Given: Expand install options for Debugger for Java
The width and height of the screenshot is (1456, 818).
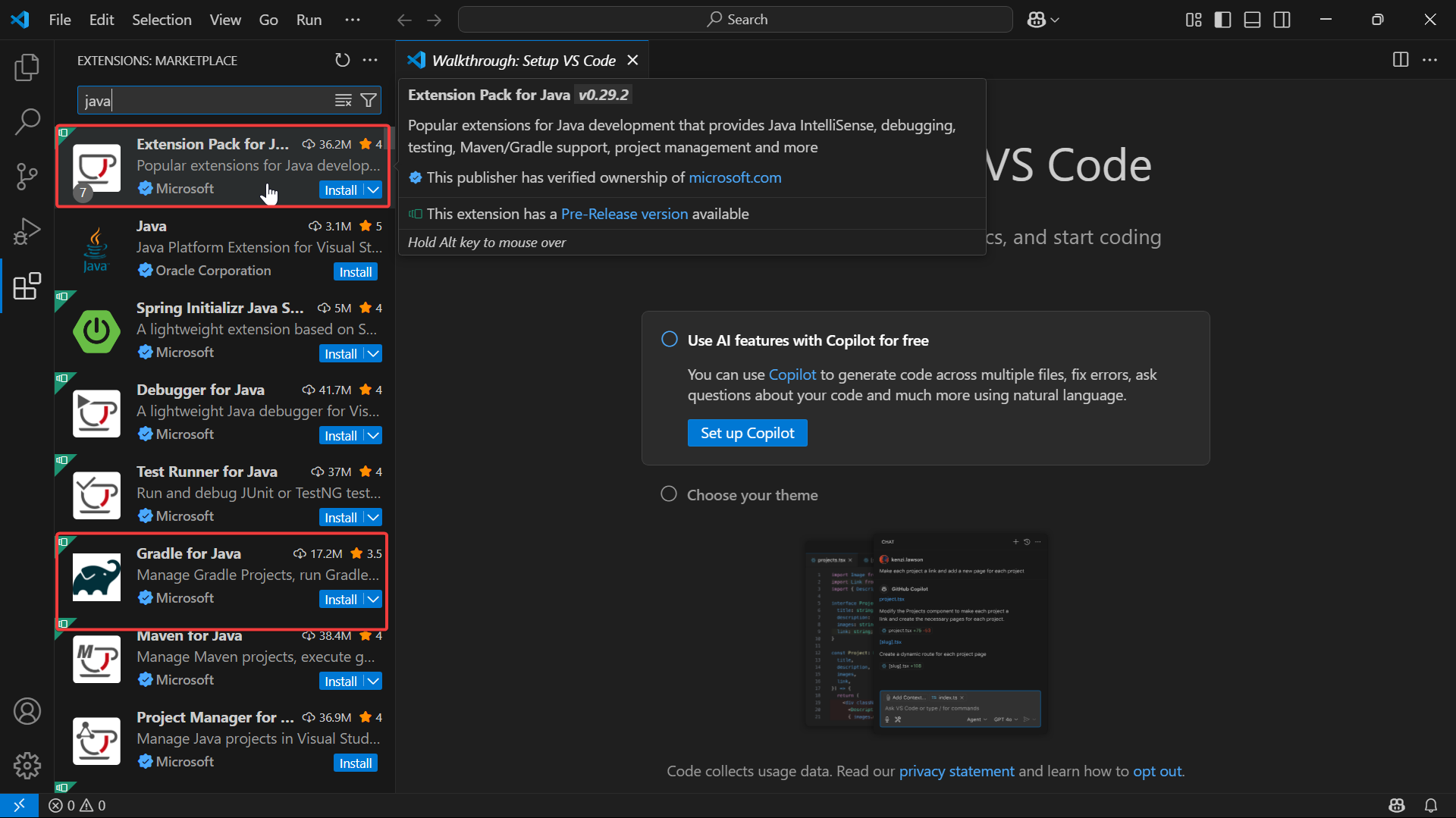Looking at the screenshot, I should (373, 436).
